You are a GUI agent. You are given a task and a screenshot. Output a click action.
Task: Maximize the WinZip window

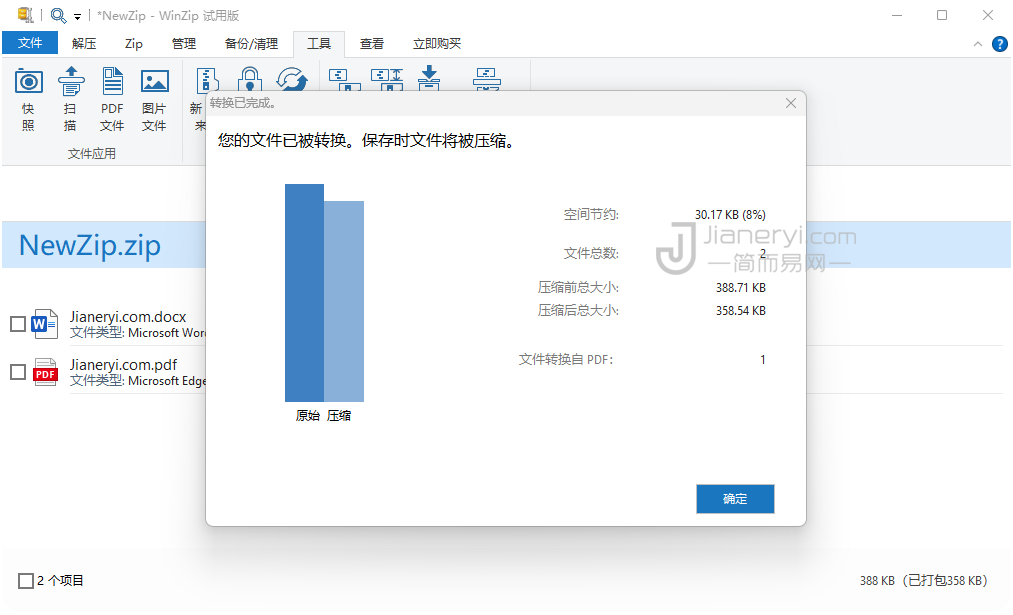(x=942, y=15)
